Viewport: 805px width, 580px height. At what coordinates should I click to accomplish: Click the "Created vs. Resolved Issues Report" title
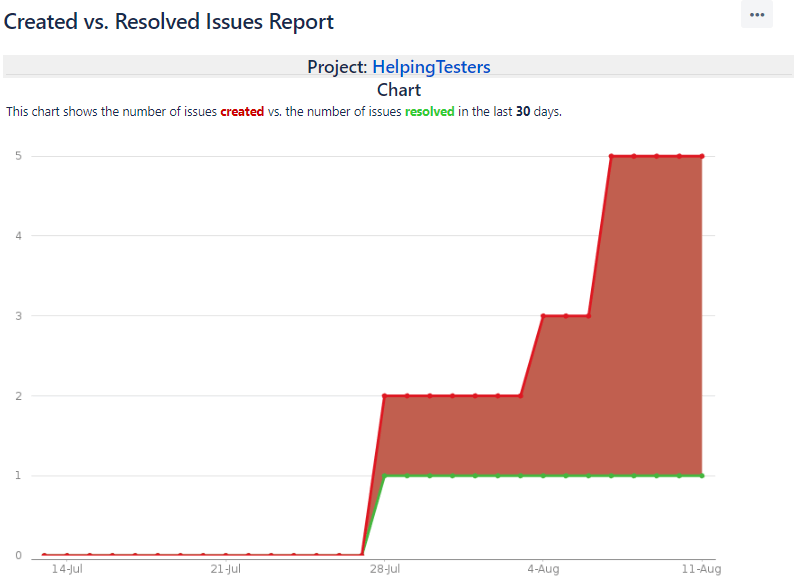point(169,21)
